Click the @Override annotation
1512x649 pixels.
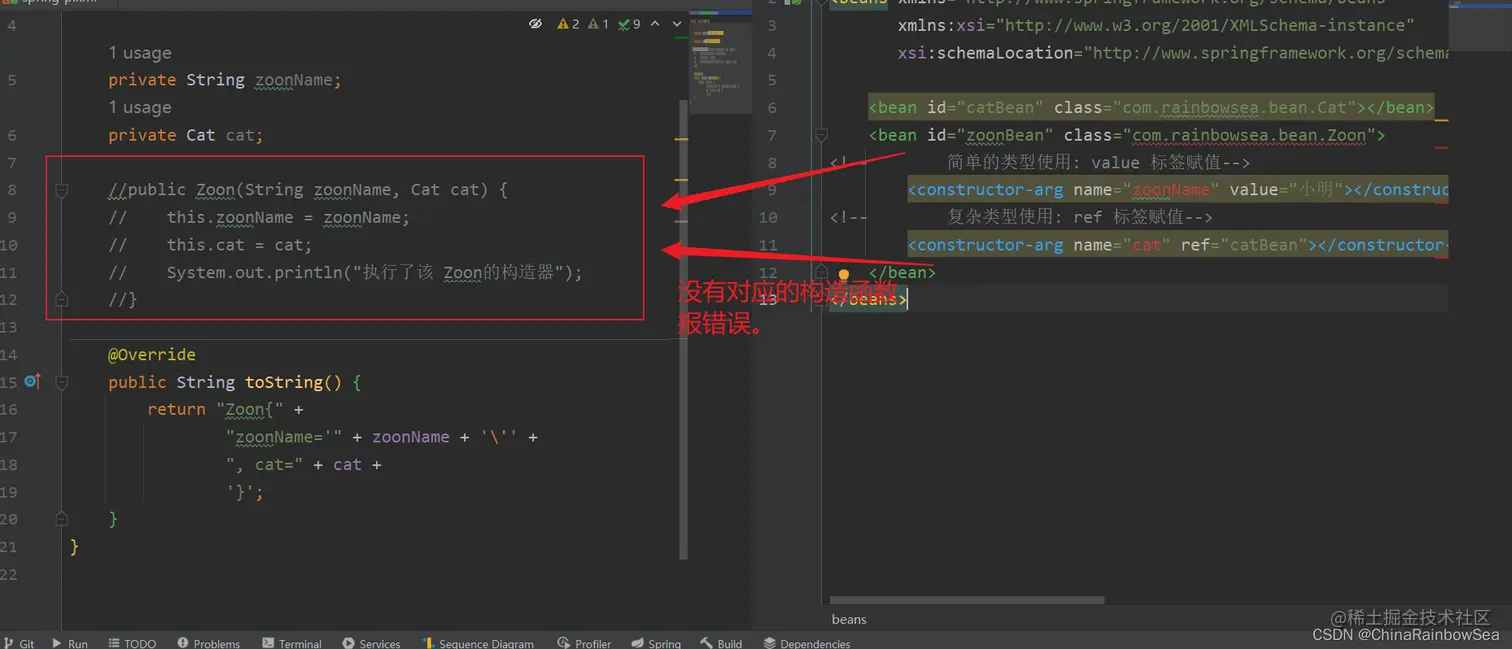[152, 354]
